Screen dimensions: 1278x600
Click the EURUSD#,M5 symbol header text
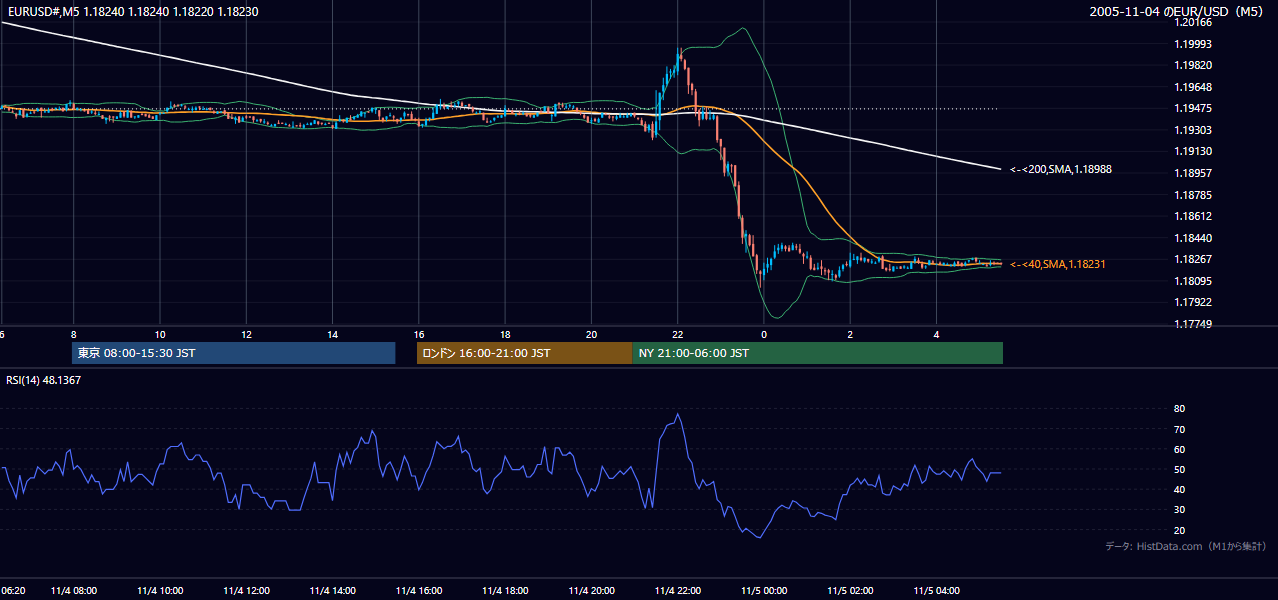(x=131, y=12)
